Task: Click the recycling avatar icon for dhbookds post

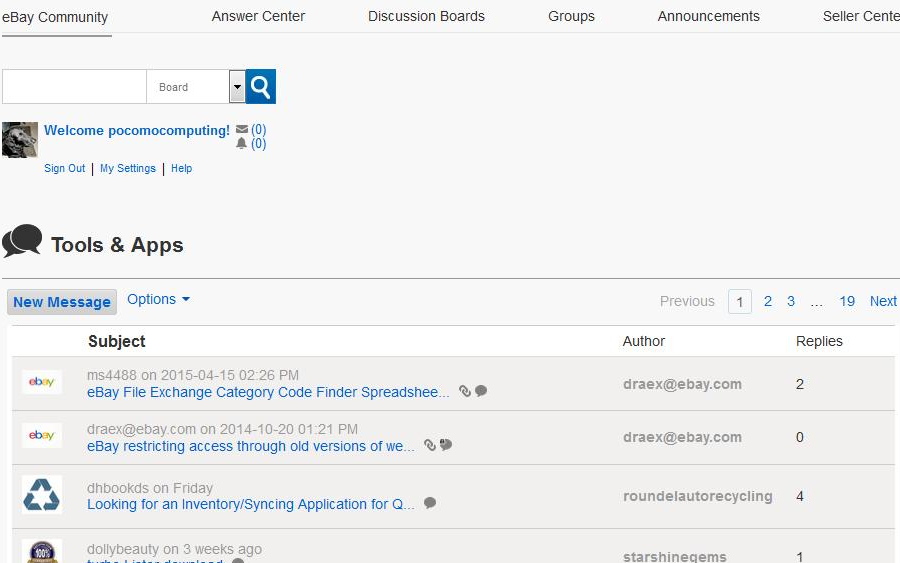Action: click(x=42, y=495)
